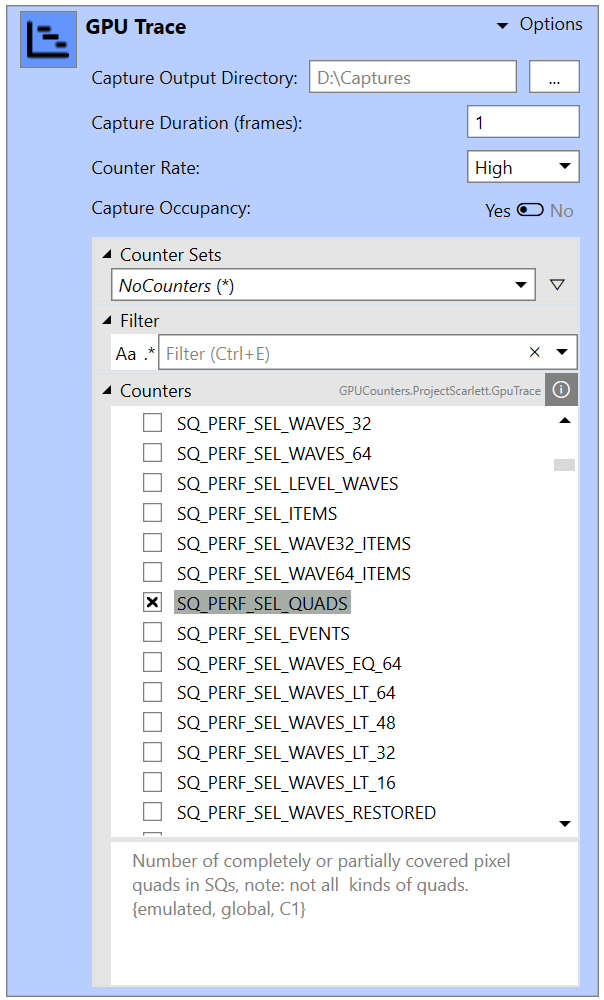Toggle the Capture Occupancy switch
This screenshot has height=1000, width=604.
coord(530,210)
